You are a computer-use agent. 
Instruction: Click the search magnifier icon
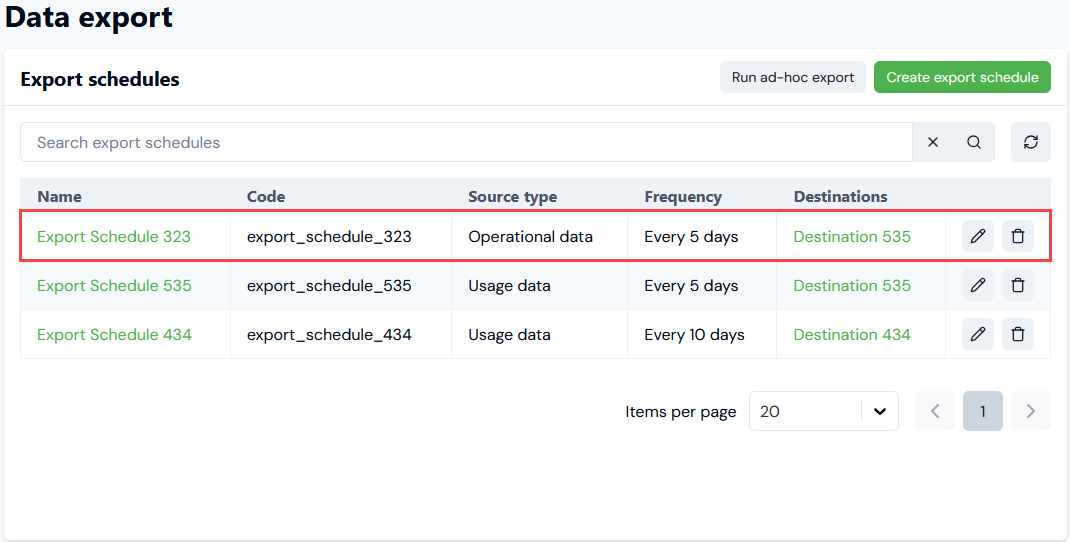[x=974, y=142]
